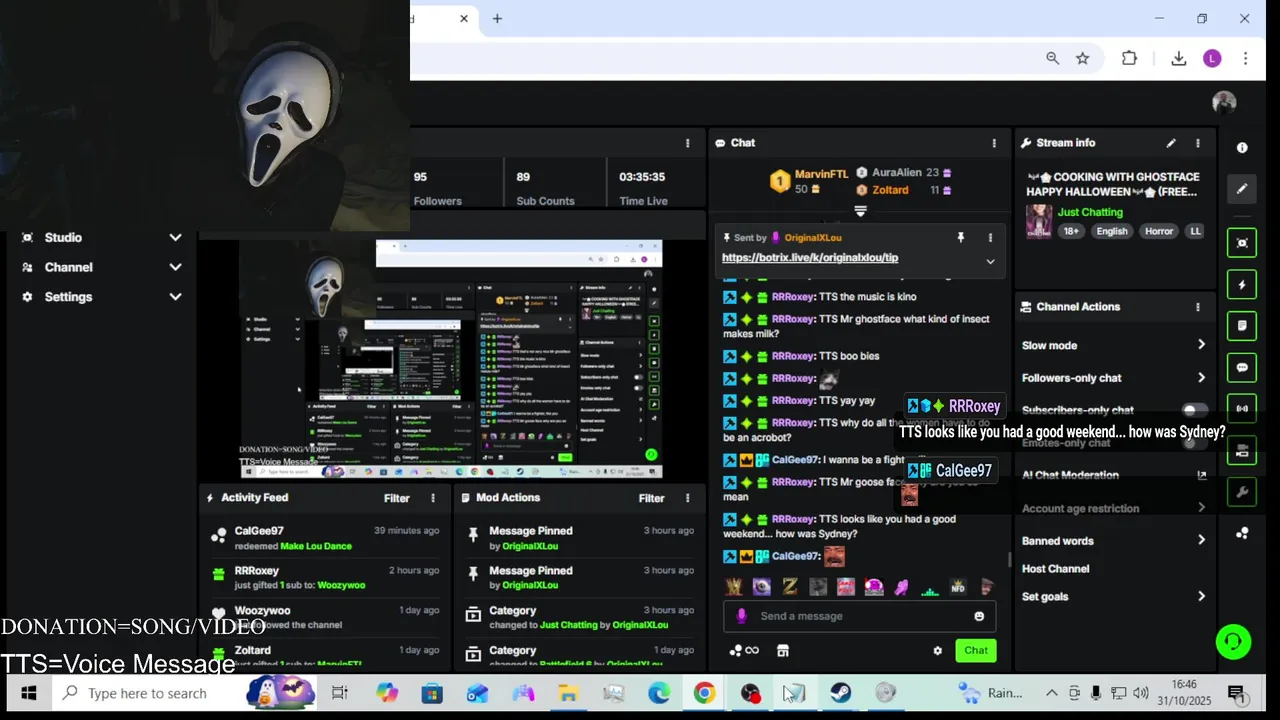This screenshot has width=1280, height=720.
Task: Open the channel points icon in right sidebar
Action: click(1242, 533)
